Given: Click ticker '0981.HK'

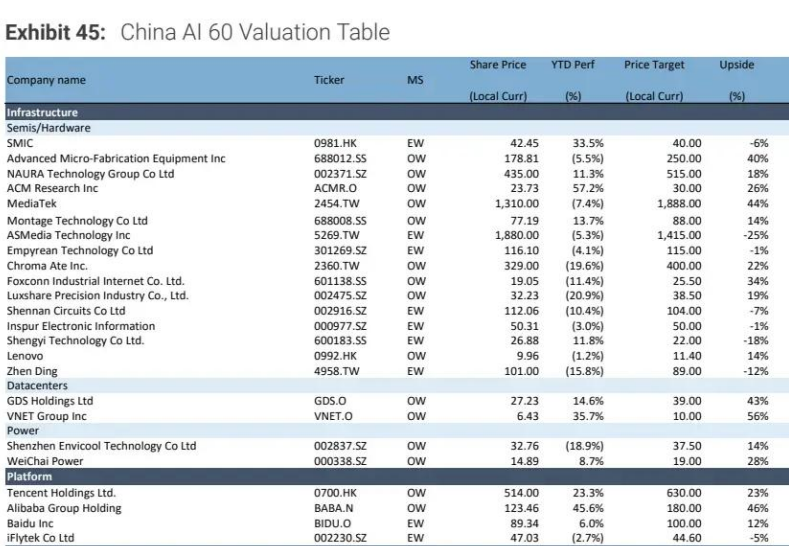Looking at the screenshot, I should (335, 143).
